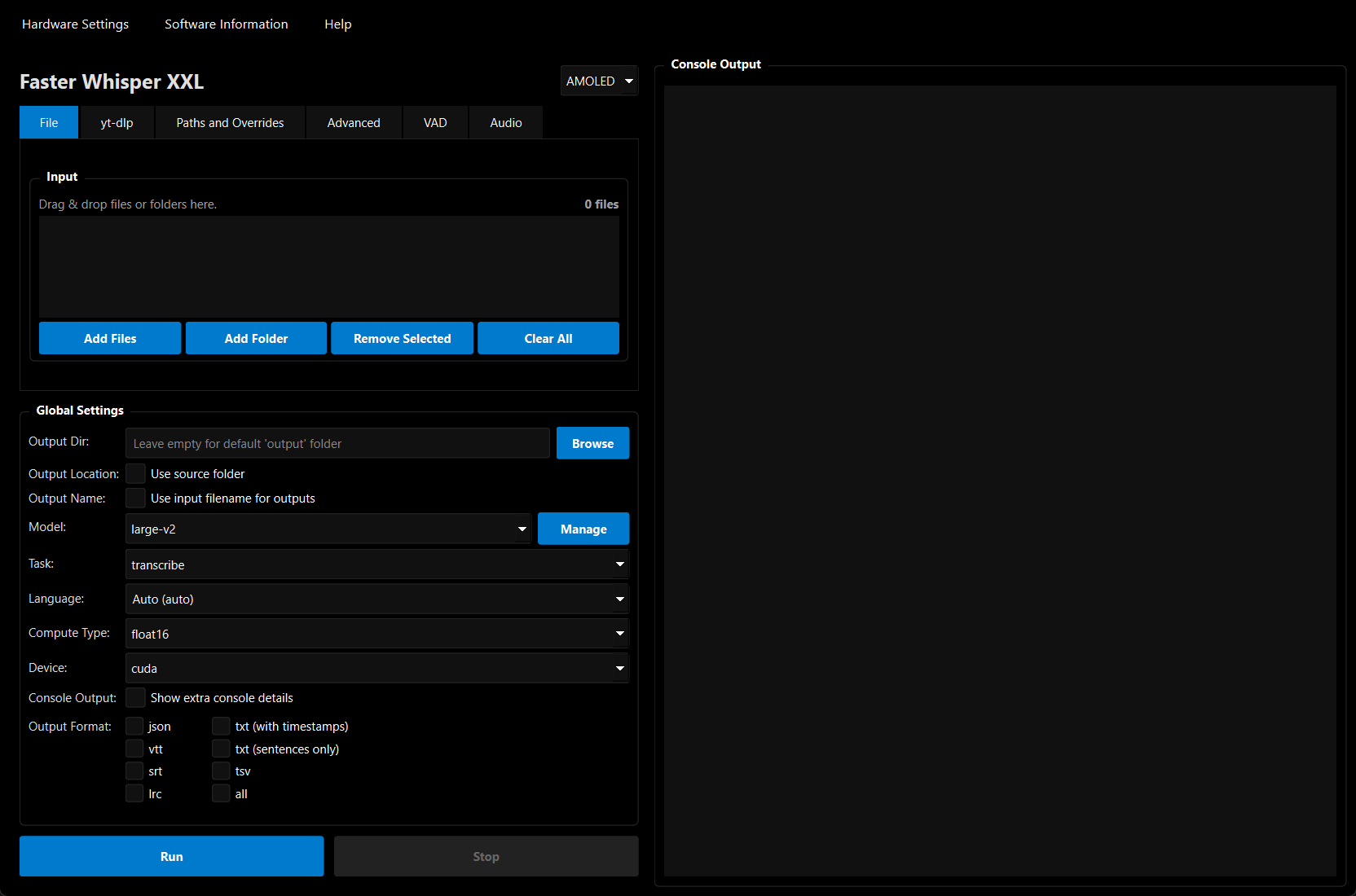Switch to the File tab

49,123
